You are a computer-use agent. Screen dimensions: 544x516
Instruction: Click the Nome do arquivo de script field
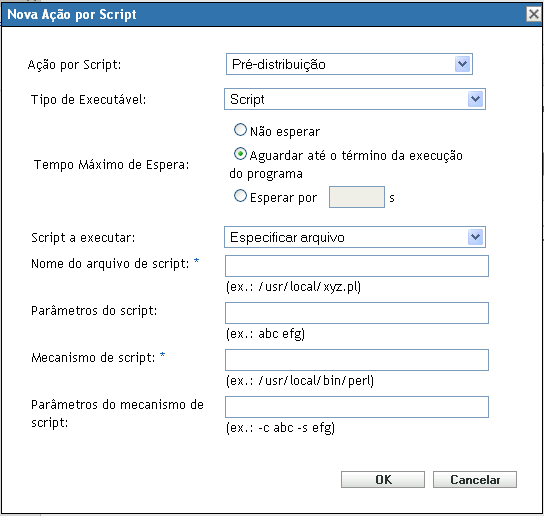357,266
